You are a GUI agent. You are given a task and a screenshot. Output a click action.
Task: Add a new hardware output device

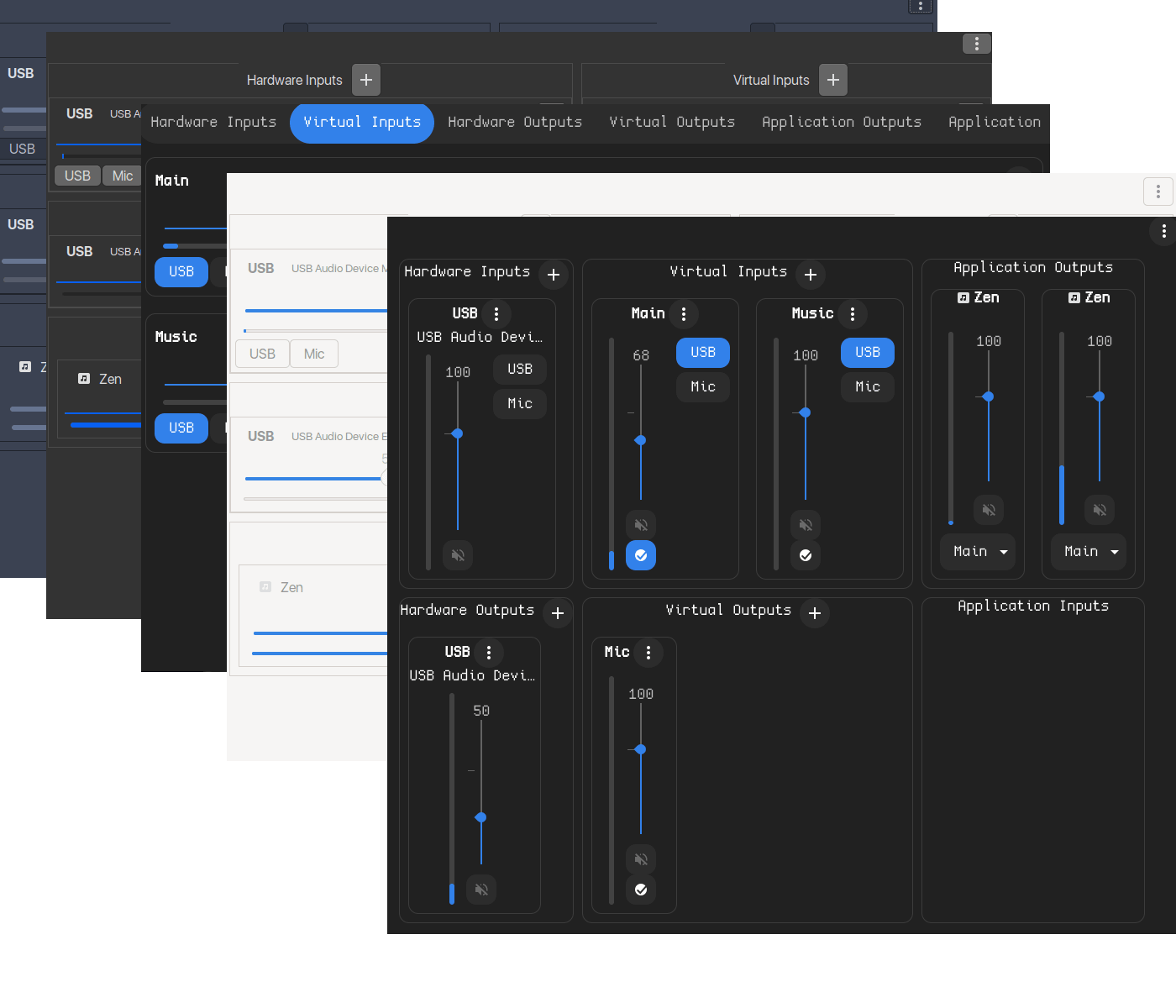tap(558, 613)
